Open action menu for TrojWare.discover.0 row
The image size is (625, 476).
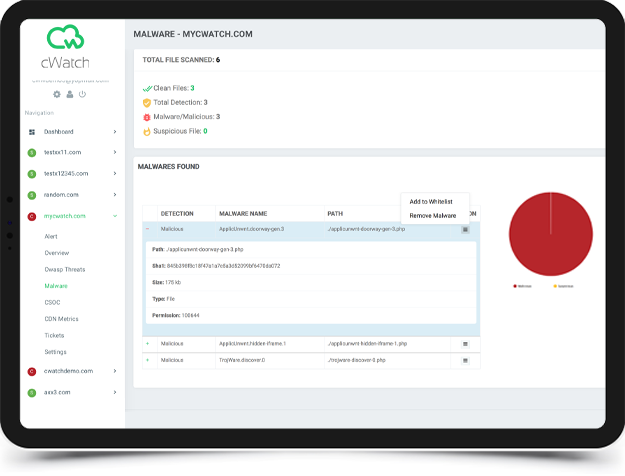[x=465, y=360]
